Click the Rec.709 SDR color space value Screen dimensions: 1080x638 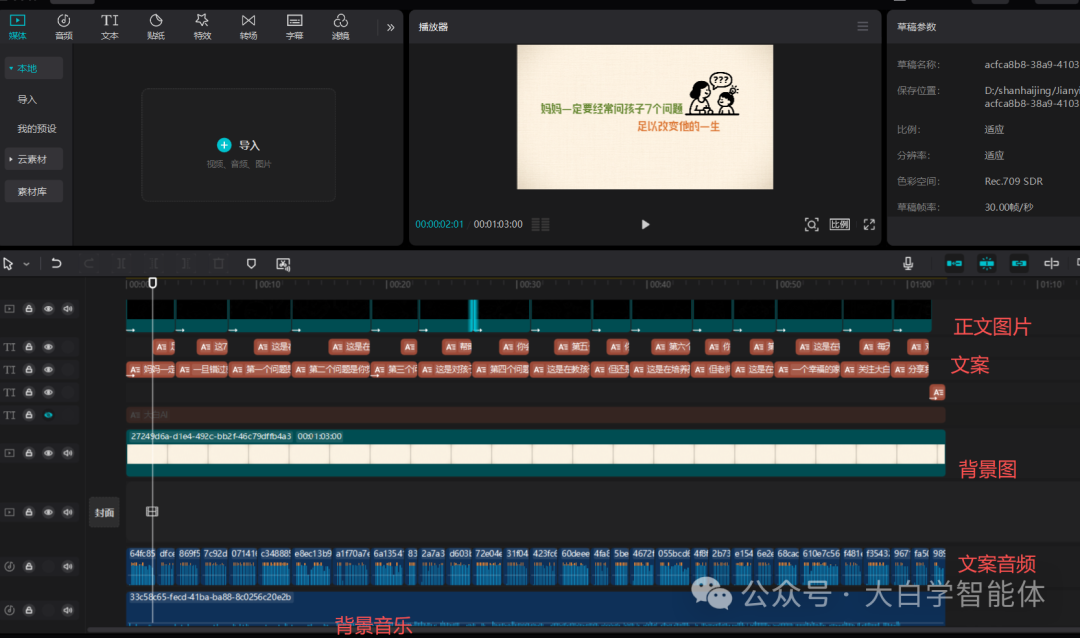pos(1013,181)
